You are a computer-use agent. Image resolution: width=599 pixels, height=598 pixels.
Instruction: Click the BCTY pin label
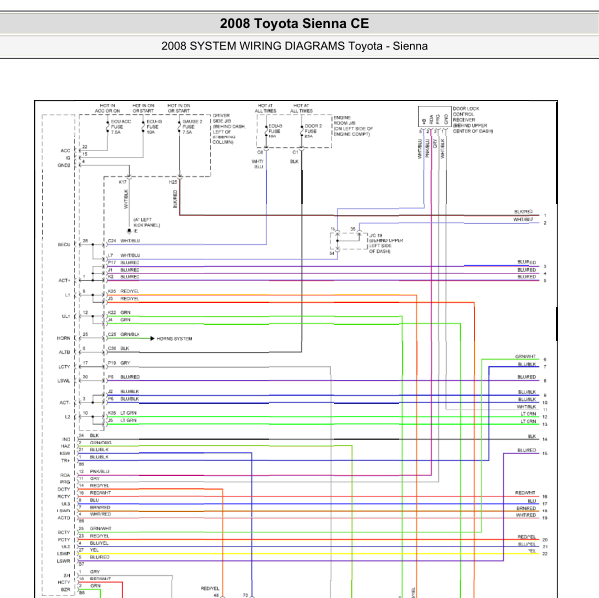(x=64, y=533)
